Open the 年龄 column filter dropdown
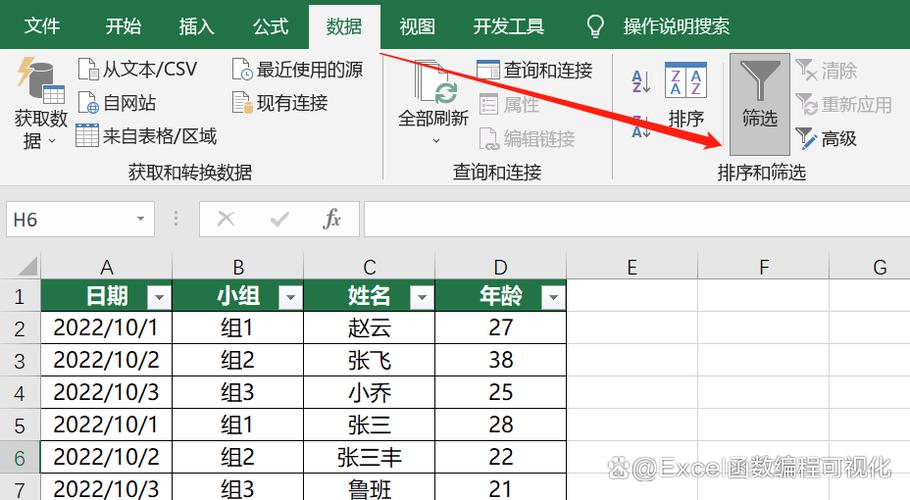 pyautogui.click(x=553, y=298)
